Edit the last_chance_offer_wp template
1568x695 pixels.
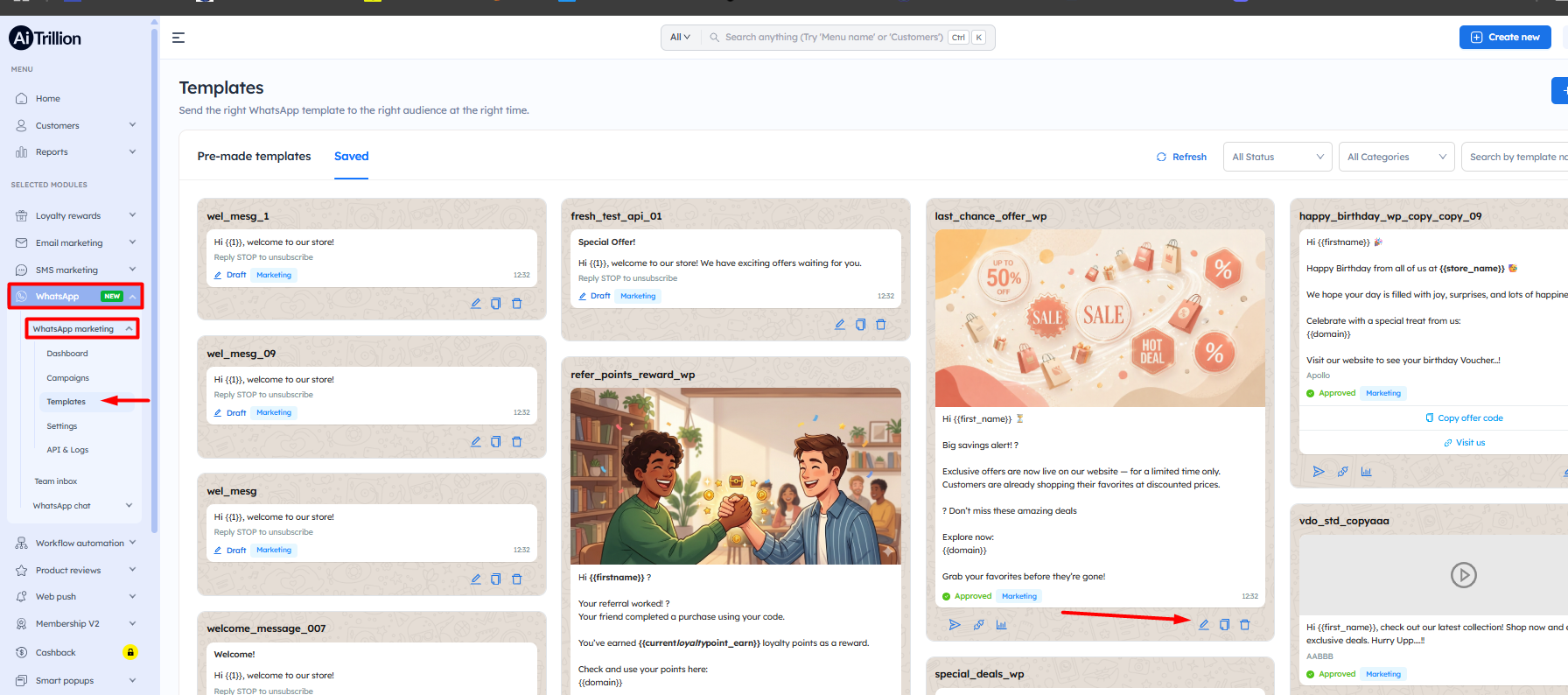[x=1204, y=625]
